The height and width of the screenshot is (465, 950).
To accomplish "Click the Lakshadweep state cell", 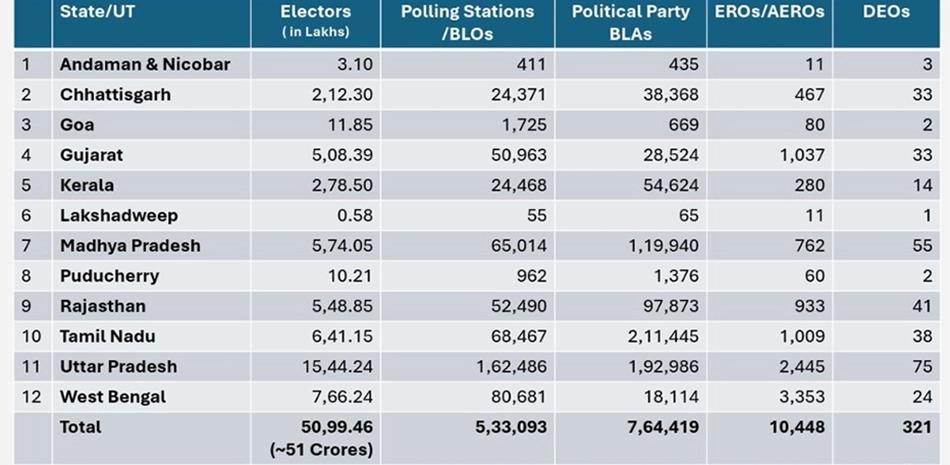I will click(116, 215).
